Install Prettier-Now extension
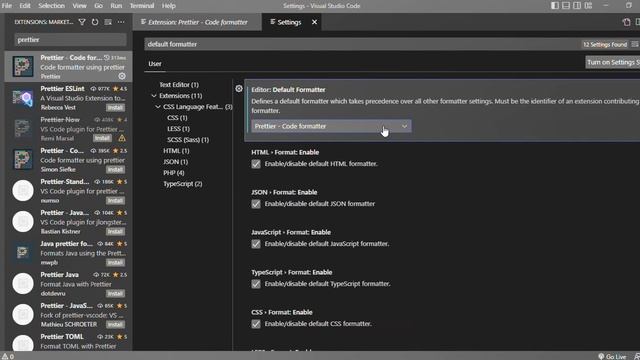 pos(102,138)
